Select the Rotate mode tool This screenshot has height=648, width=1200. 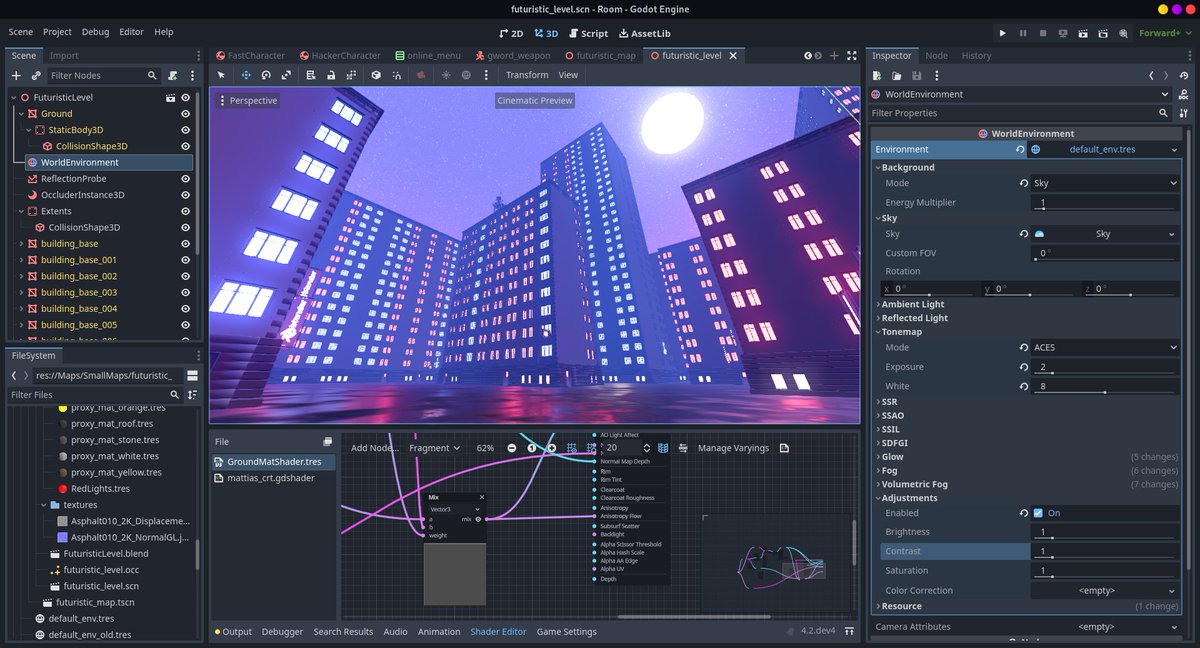pyautogui.click(x=266, y=75)
